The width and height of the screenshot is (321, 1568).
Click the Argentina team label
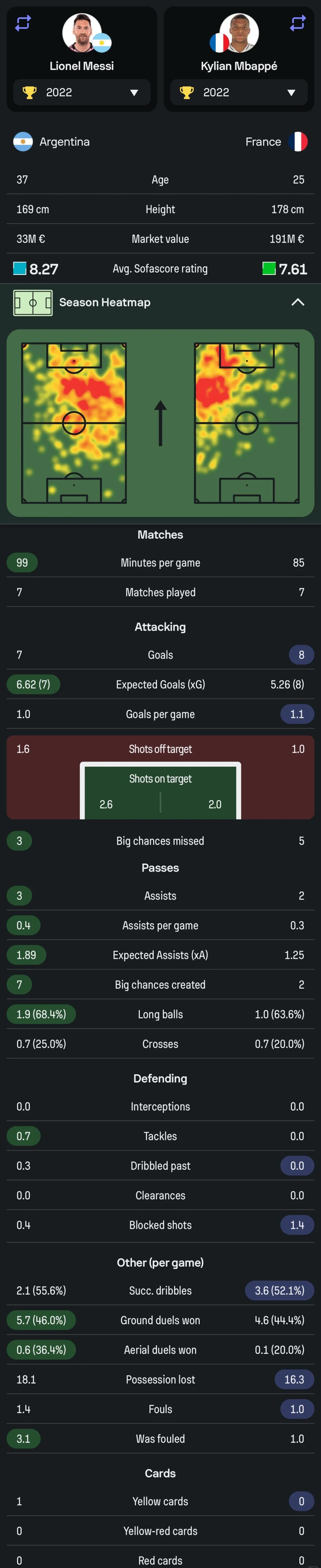point(64,142)
